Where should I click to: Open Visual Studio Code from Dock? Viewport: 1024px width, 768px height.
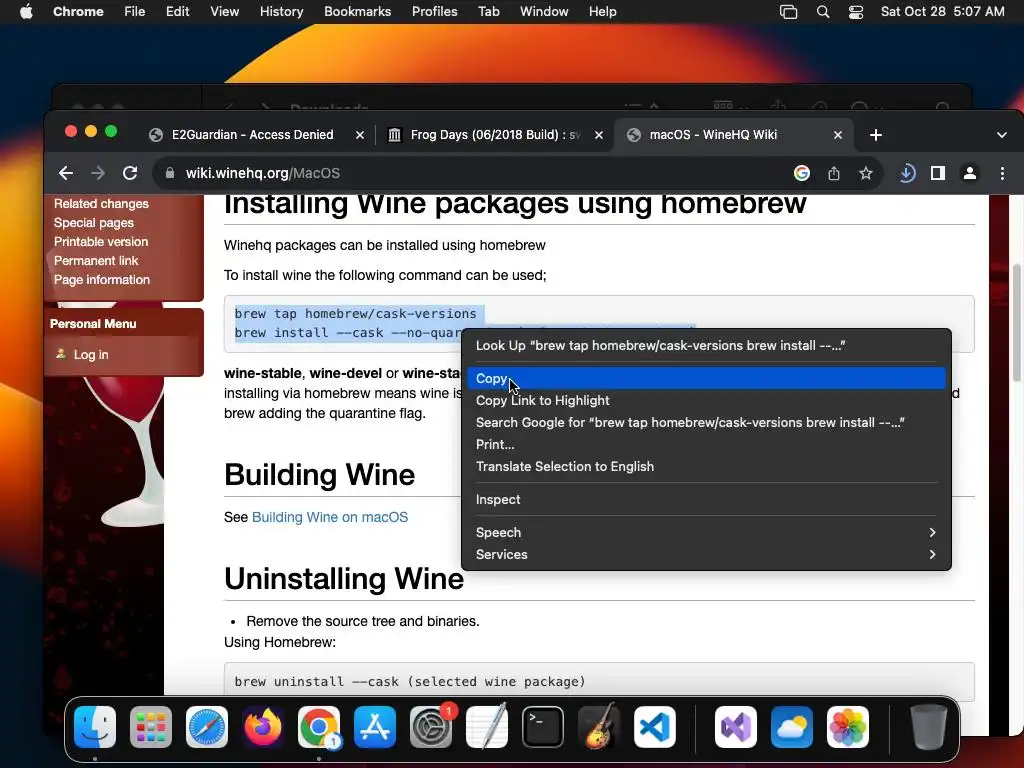coord(654,727)
